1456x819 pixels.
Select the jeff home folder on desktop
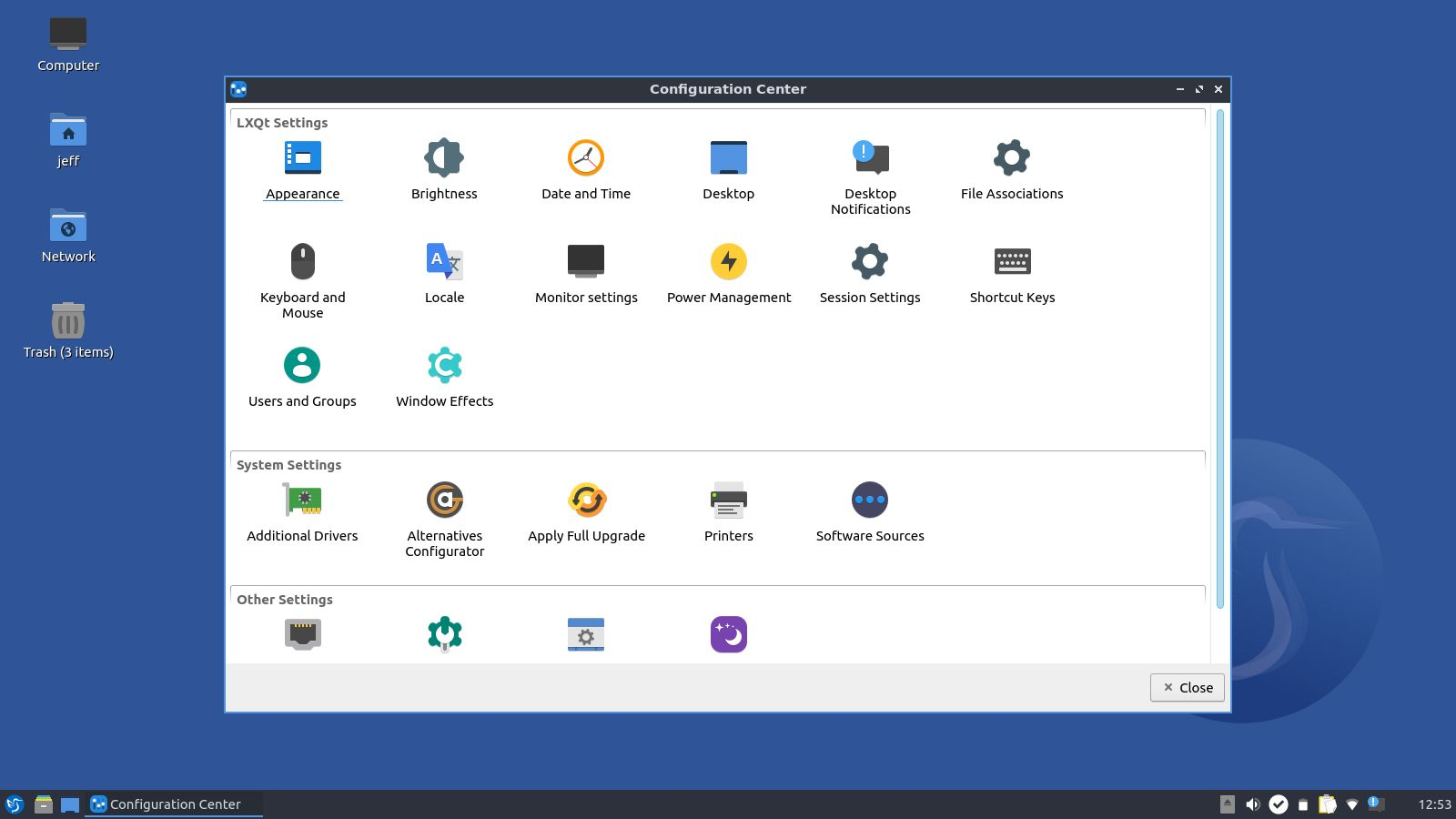[x=68, y=140]
